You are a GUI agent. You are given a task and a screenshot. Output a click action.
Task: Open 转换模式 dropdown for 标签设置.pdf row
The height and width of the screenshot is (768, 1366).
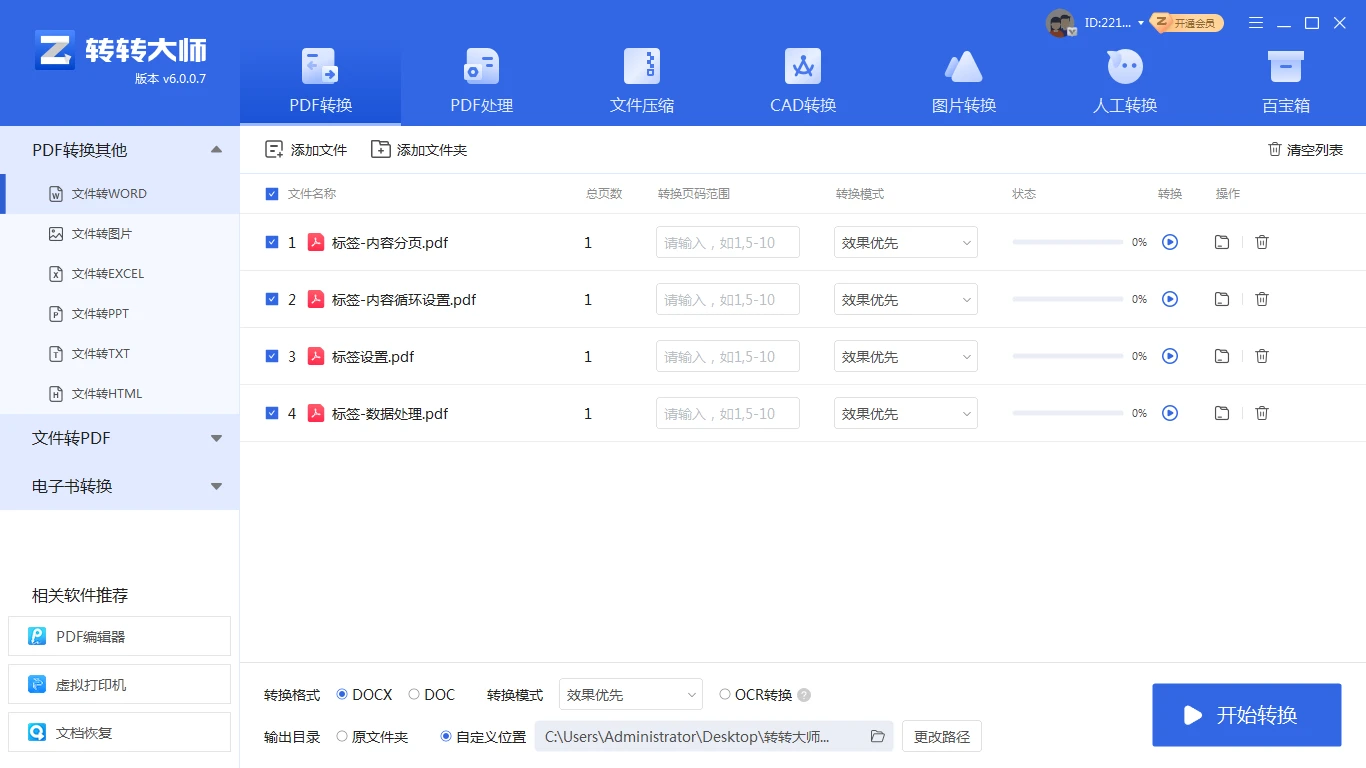[x=905, y=357]
